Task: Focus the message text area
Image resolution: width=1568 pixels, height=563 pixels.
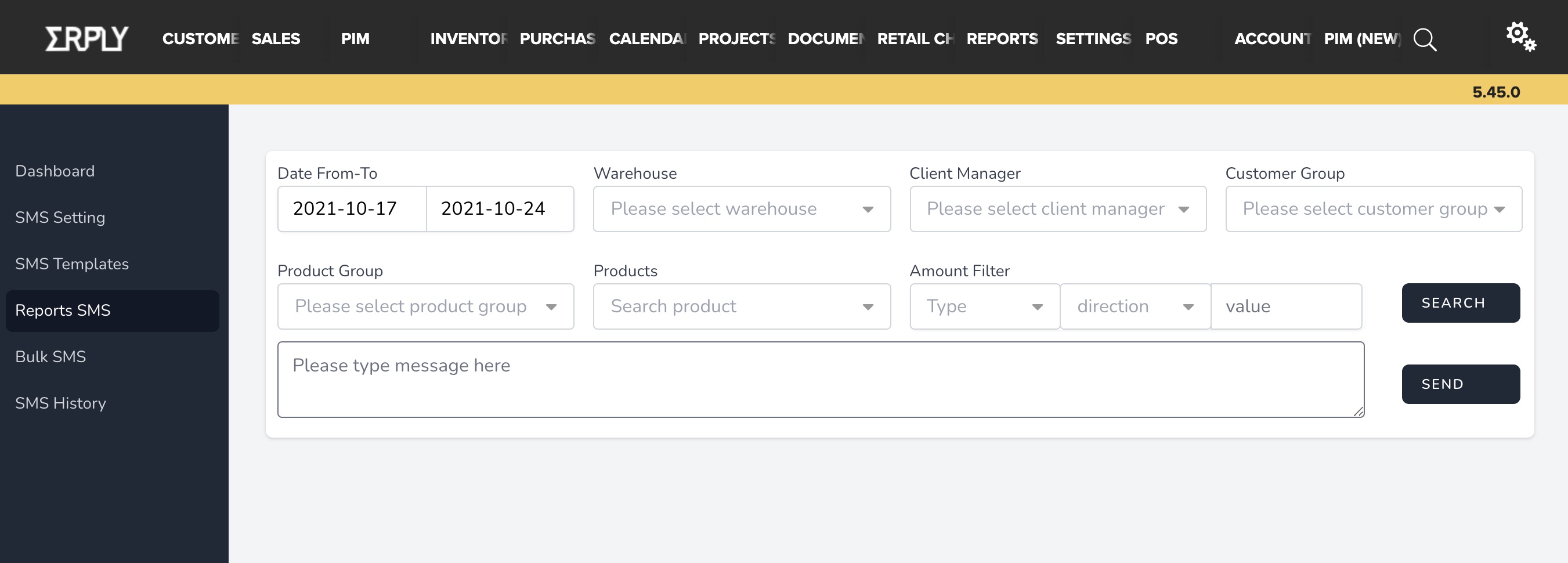Action: (820, 379)
